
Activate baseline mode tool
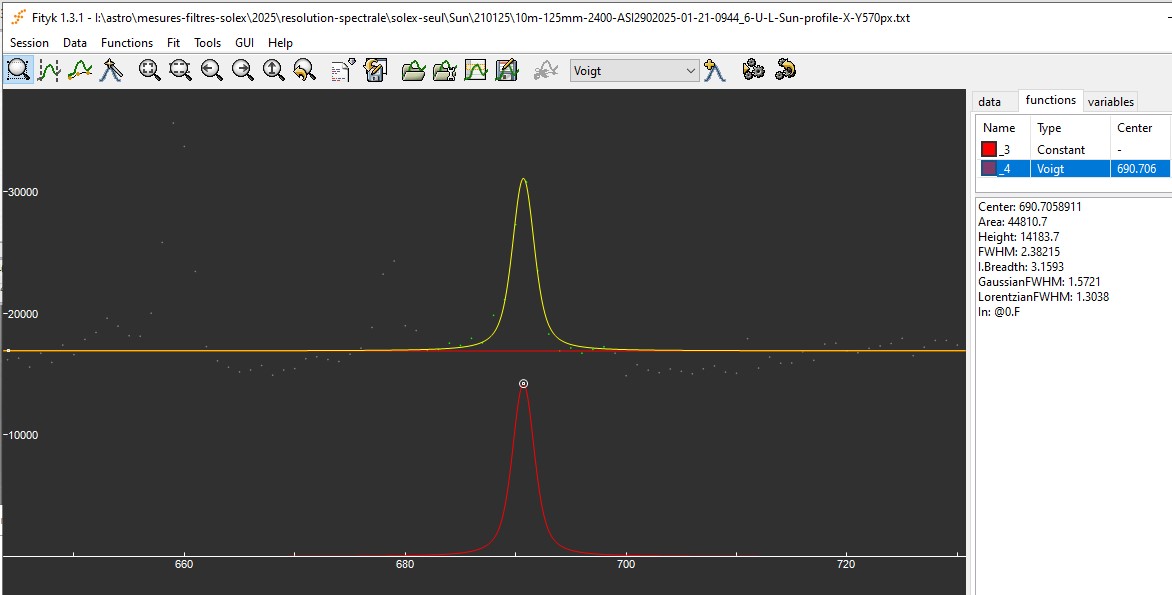coord(80,70)
